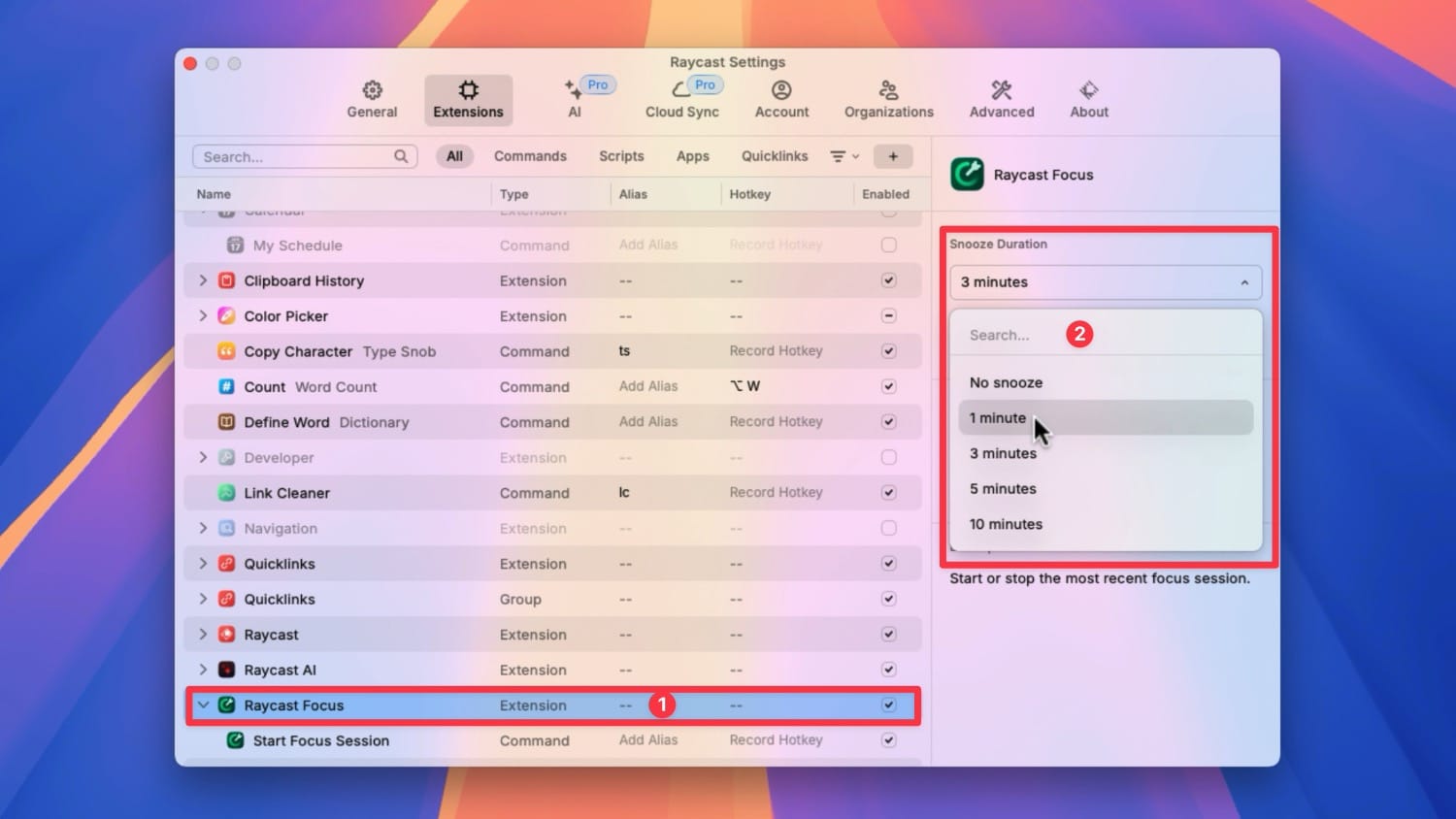Click the plus add button
This screenshot has width=1456, height=819.
click(x=893, y=156)
